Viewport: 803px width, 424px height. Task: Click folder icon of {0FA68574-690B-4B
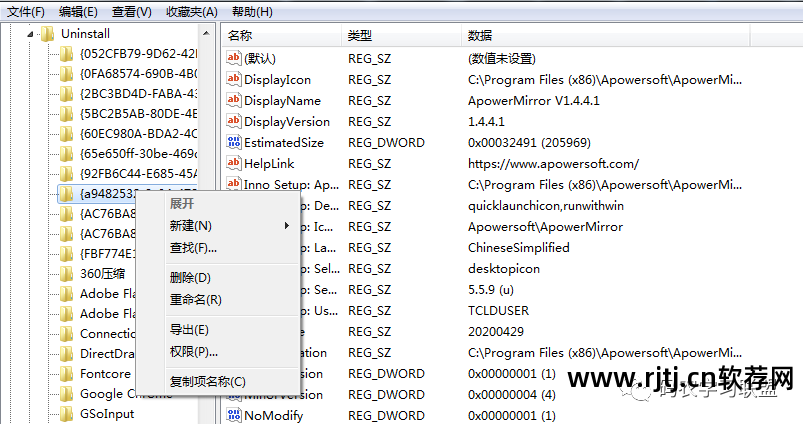67,74
